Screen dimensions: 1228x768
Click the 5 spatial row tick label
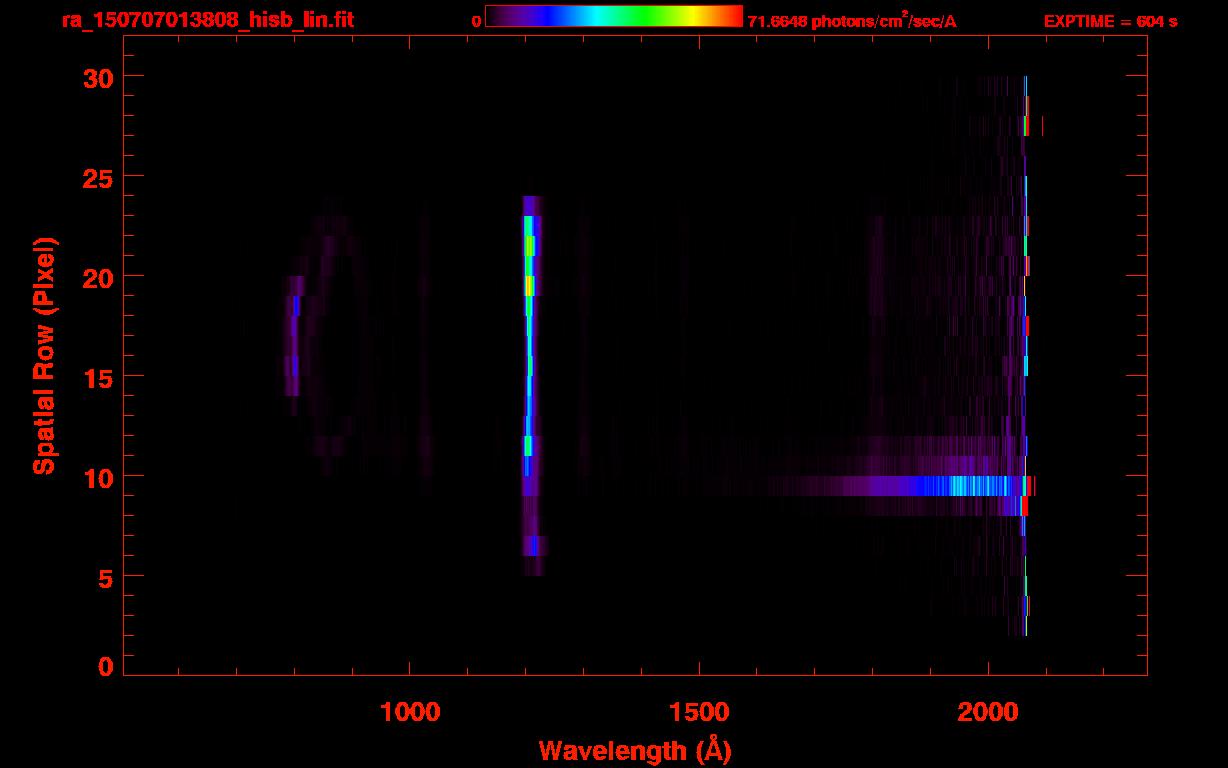104,577
